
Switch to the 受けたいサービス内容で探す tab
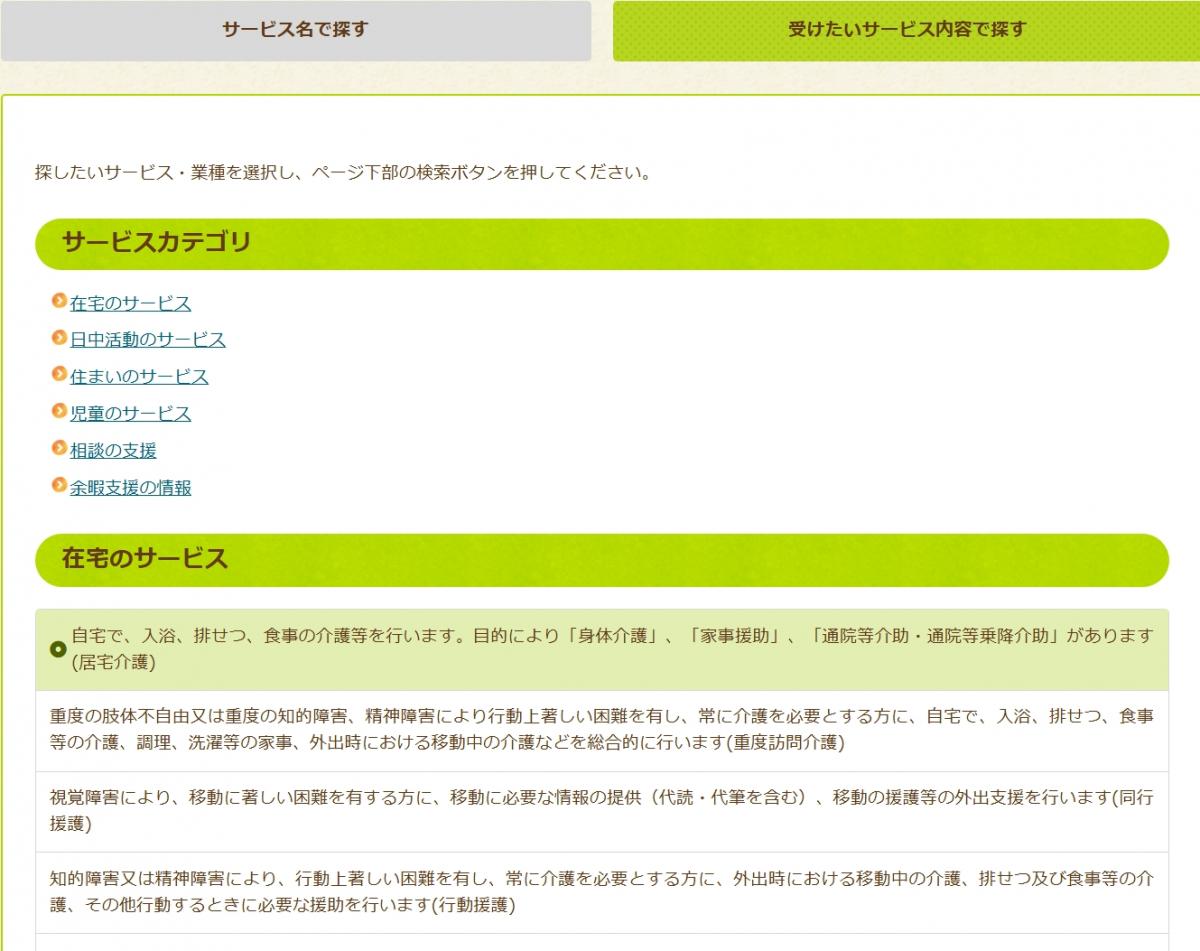(904, 30)
